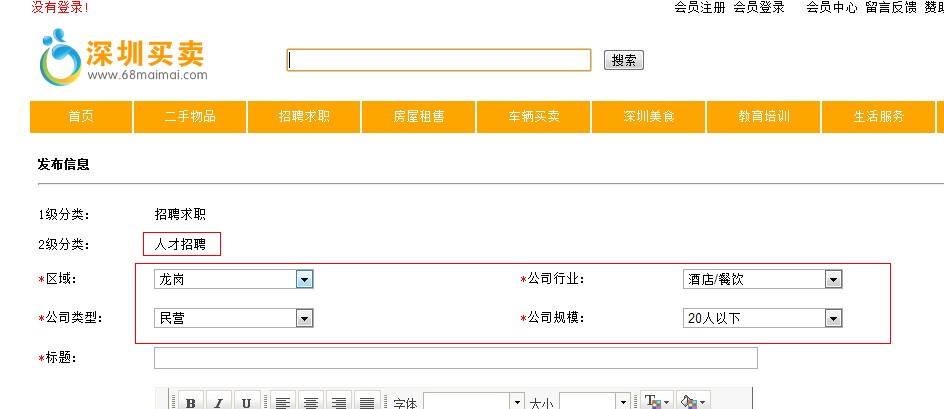Open the 车辆买卖 navigation tab

(x=533, y=117)
